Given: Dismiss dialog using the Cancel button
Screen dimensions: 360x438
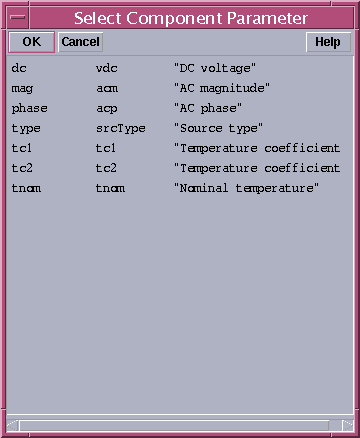Looking at the screenshot, I should coord(80,42).
